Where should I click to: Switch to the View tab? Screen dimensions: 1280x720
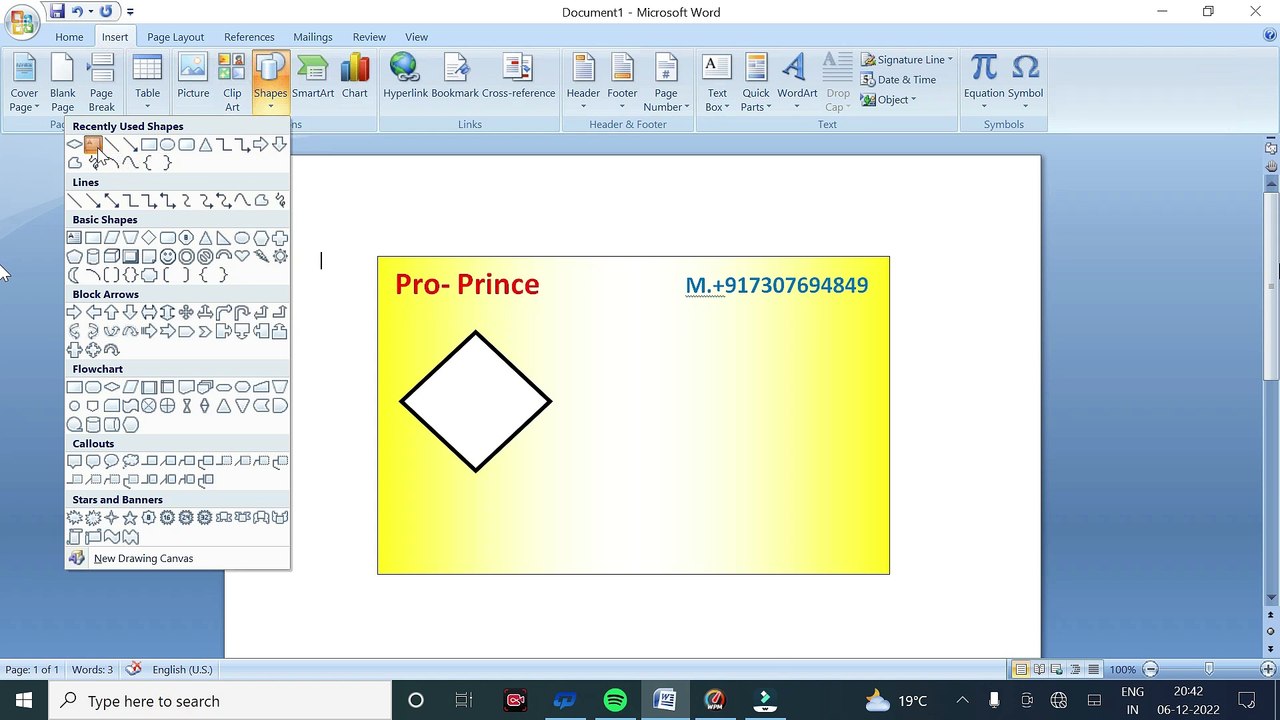pos(416,37)
